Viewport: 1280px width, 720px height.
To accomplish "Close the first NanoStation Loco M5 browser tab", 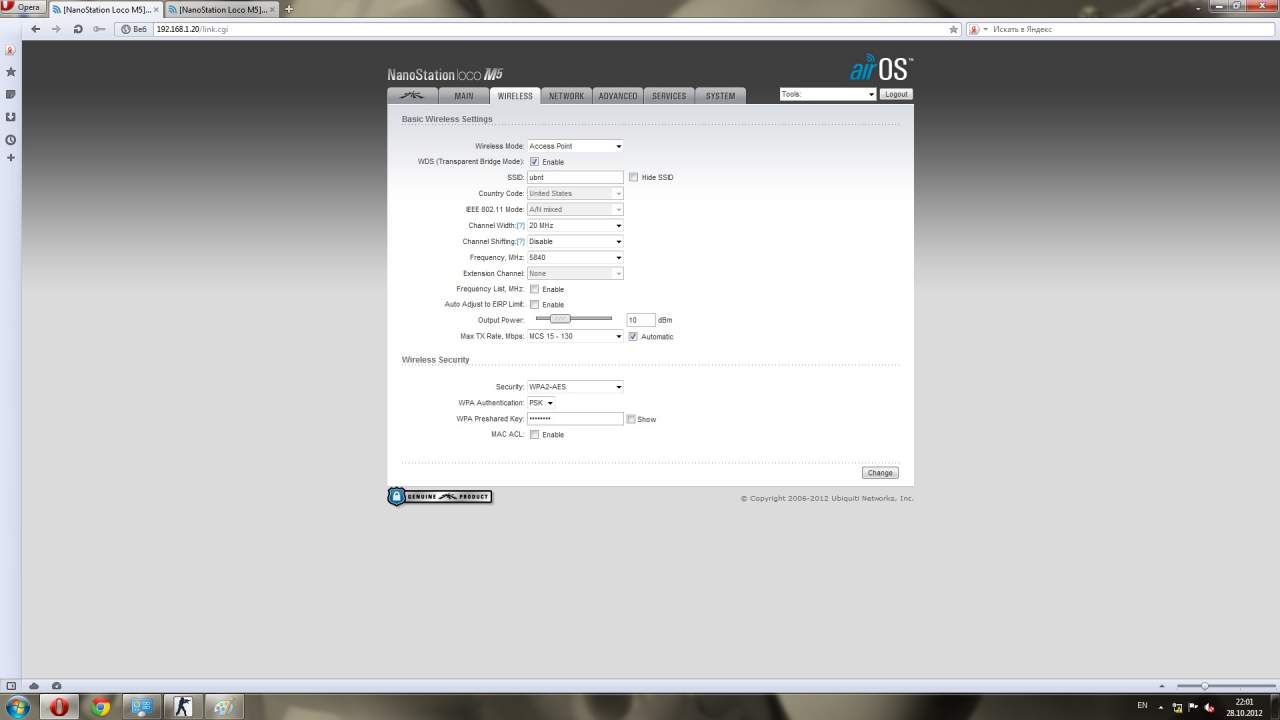I will coord(156,9).
